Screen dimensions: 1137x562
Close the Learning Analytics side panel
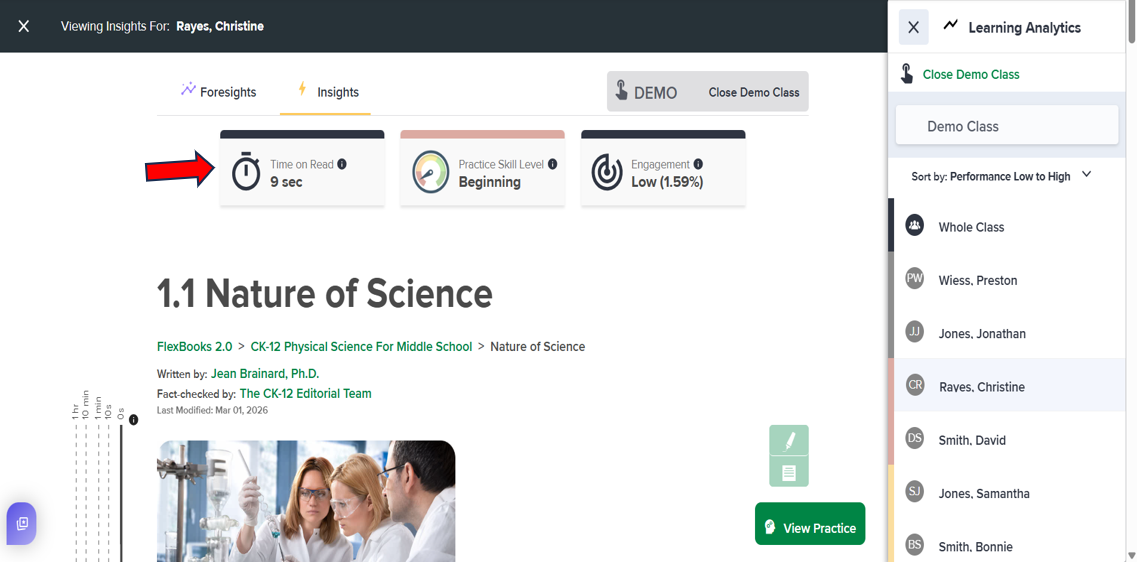(x=913, y=27)
